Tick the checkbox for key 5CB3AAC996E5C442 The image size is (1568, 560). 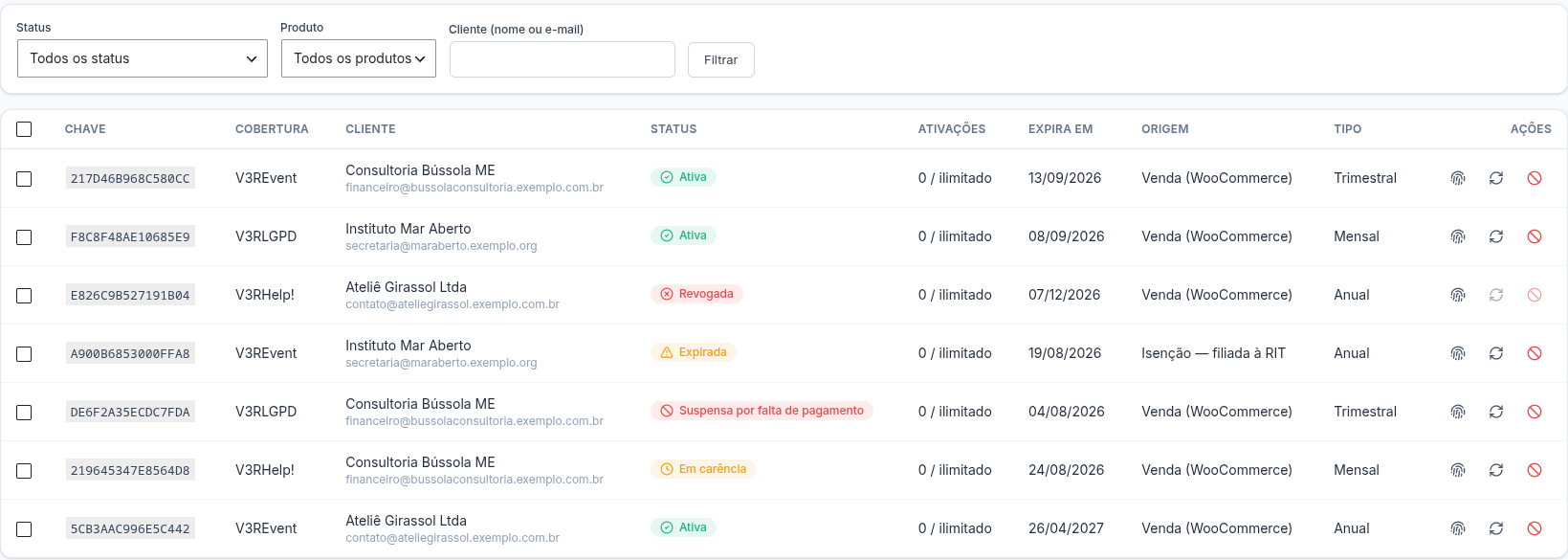[x=24, y=529]
